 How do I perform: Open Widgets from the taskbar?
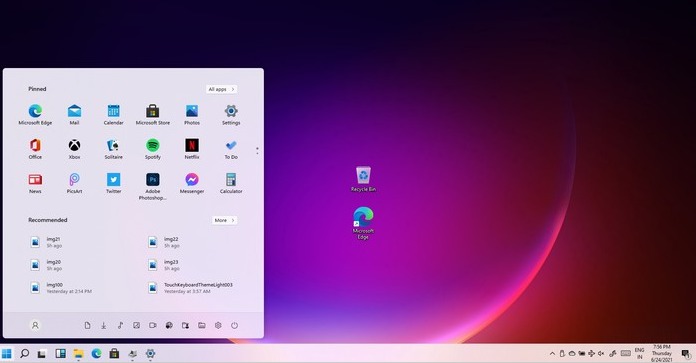[60, 354]
